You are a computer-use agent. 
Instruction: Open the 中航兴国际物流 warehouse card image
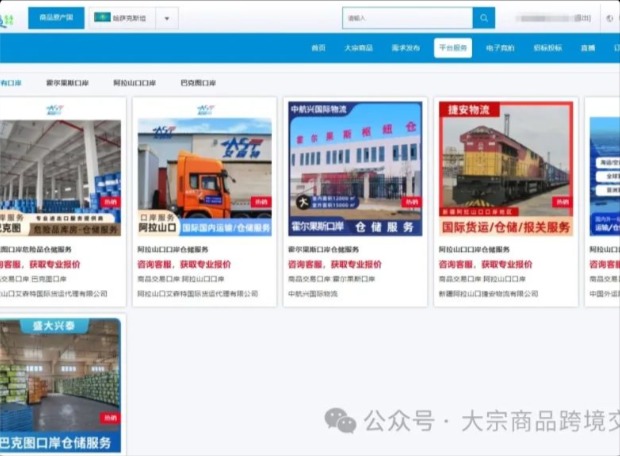355,169
